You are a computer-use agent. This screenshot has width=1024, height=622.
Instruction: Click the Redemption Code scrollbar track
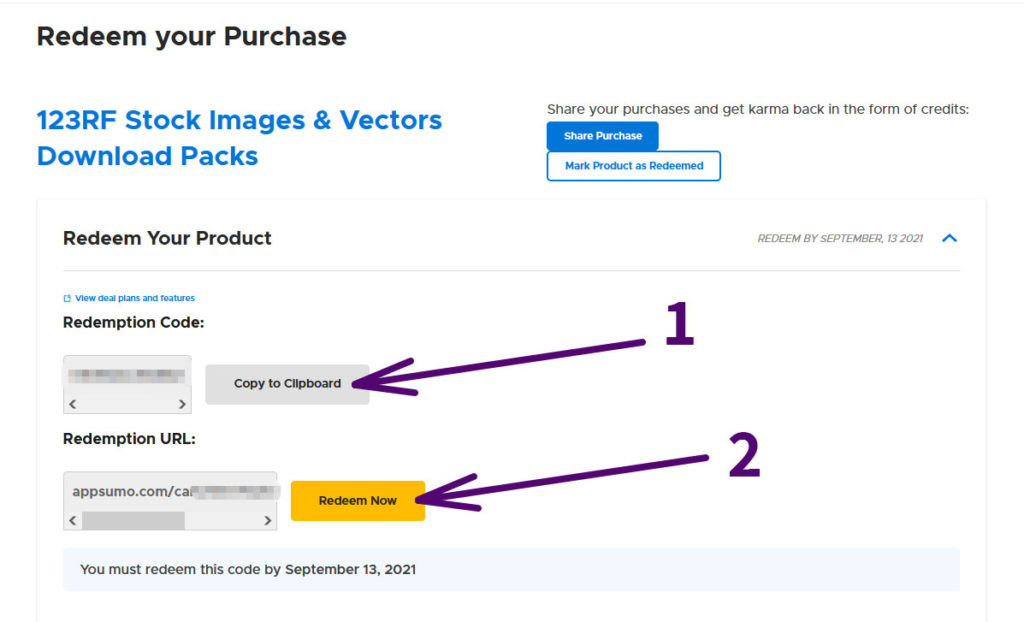pyautogui.click(x=127, y=404)
